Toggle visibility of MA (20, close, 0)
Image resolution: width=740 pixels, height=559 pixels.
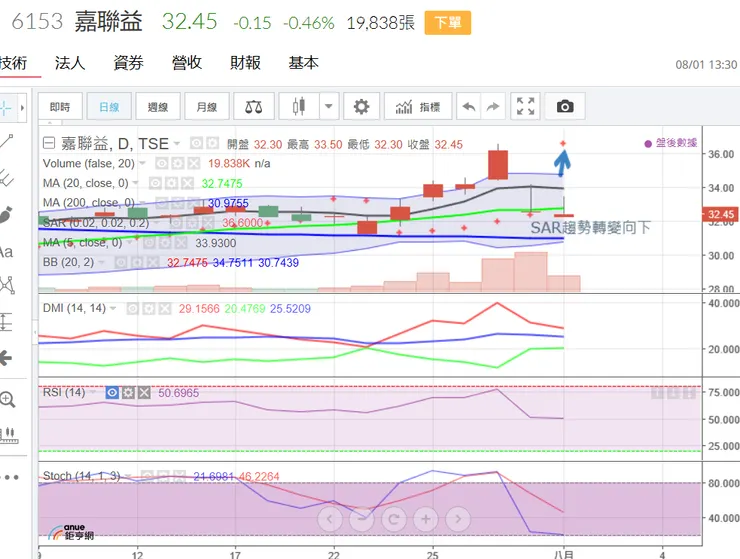pos(155,183)
